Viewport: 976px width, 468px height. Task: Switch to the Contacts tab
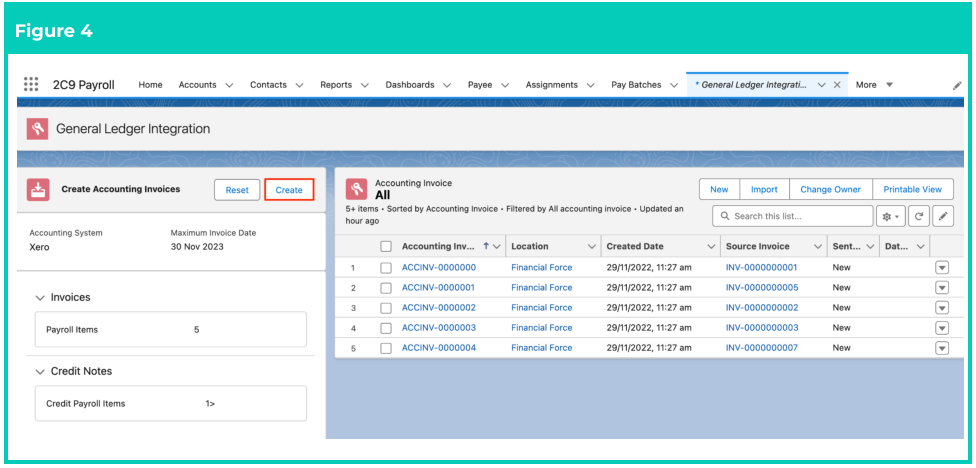point(268,85)
